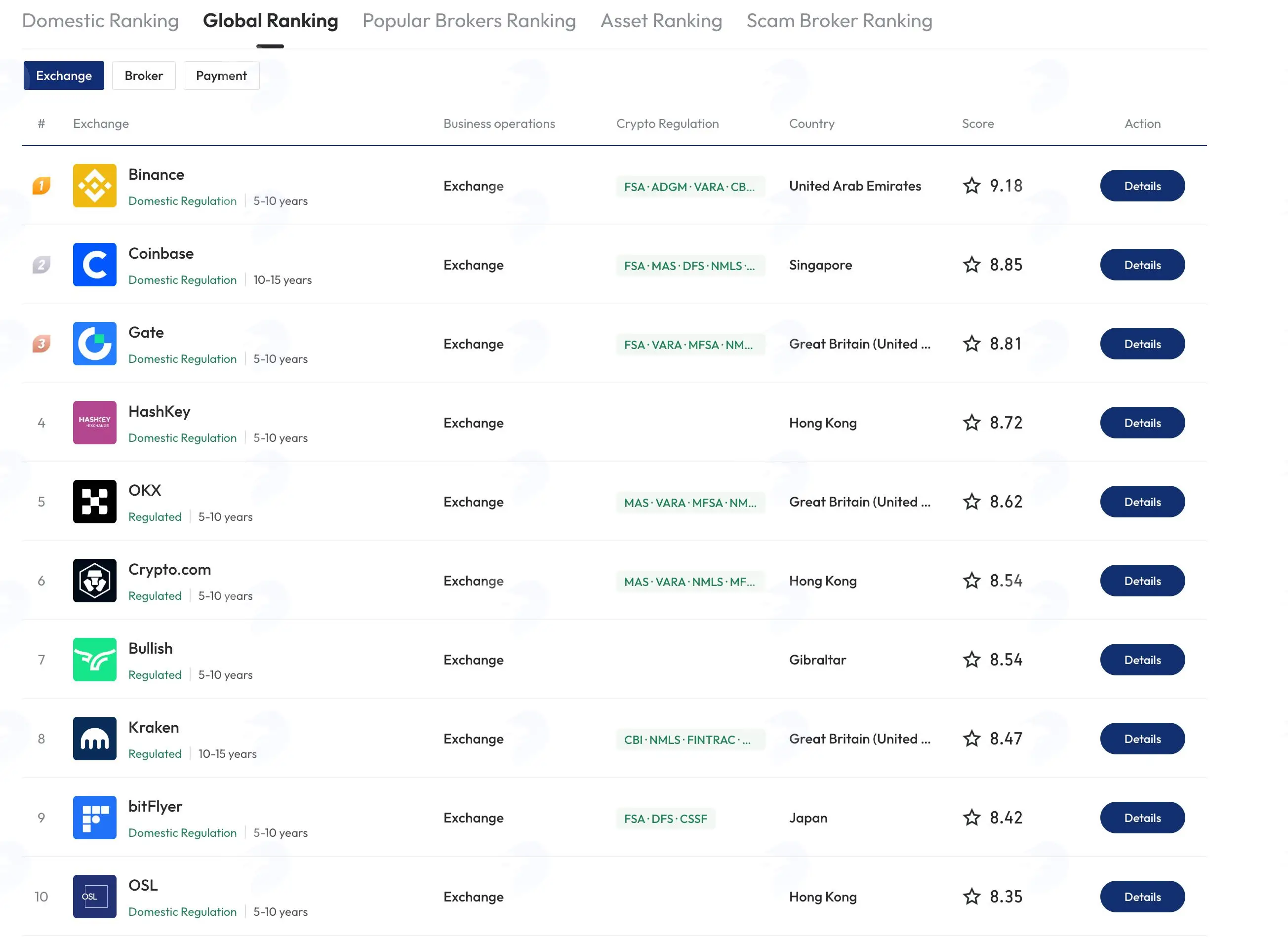Click Coinbase regulation tag FSA·MAS·DFS·NMLS
Screen dimensions: 1288x939
[690, 266]
